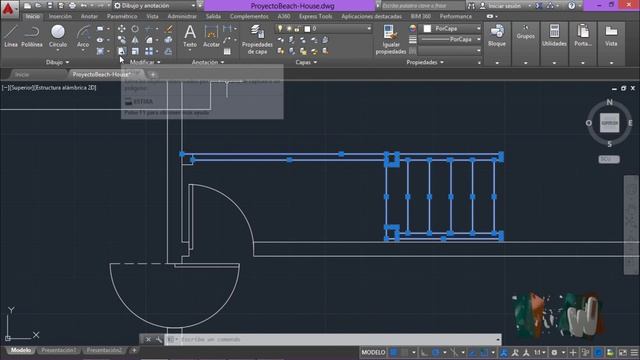Open Propiedades de capa manager
Viewport: 640px width, 360px height.
pyautogui.click(x=257, y=40)
